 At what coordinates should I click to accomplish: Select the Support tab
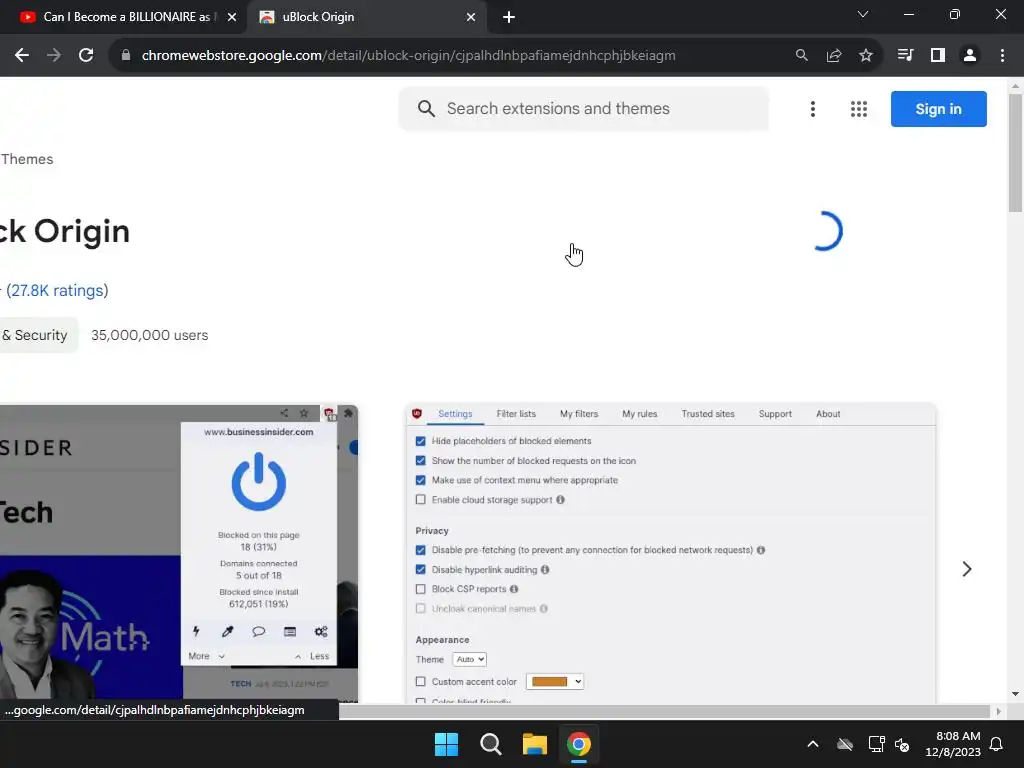(775, 414)
